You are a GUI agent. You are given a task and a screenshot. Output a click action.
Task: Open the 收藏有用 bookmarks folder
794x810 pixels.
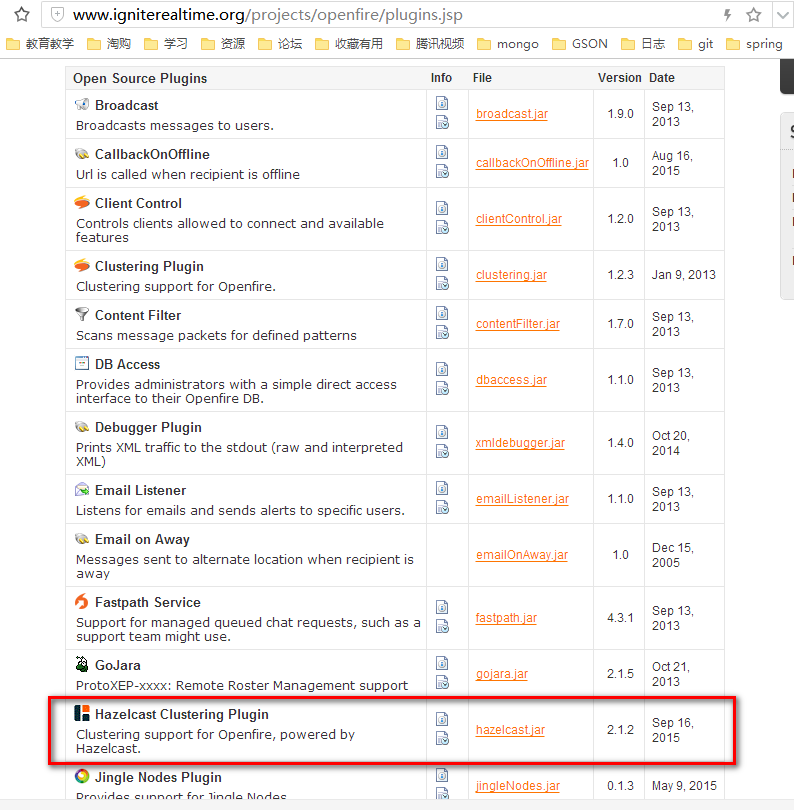click(x=349, y=44)
